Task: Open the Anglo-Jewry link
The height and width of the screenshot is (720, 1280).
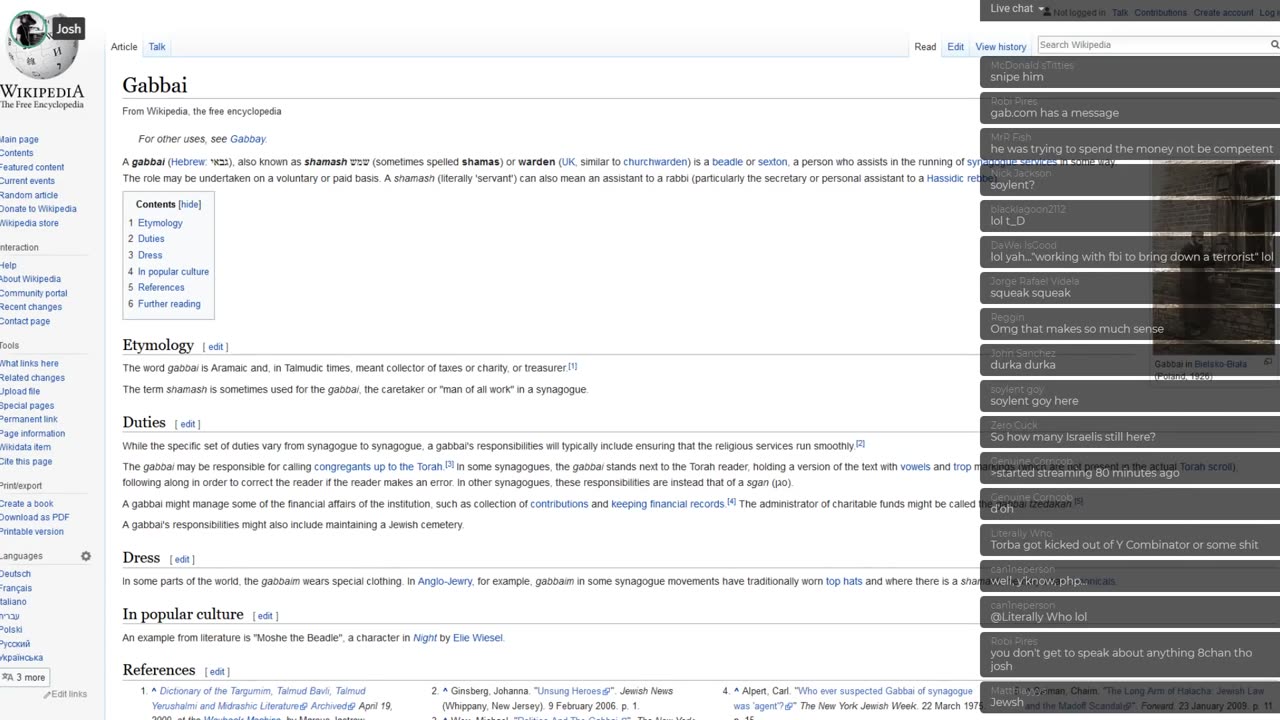Action: coord(445,582)
